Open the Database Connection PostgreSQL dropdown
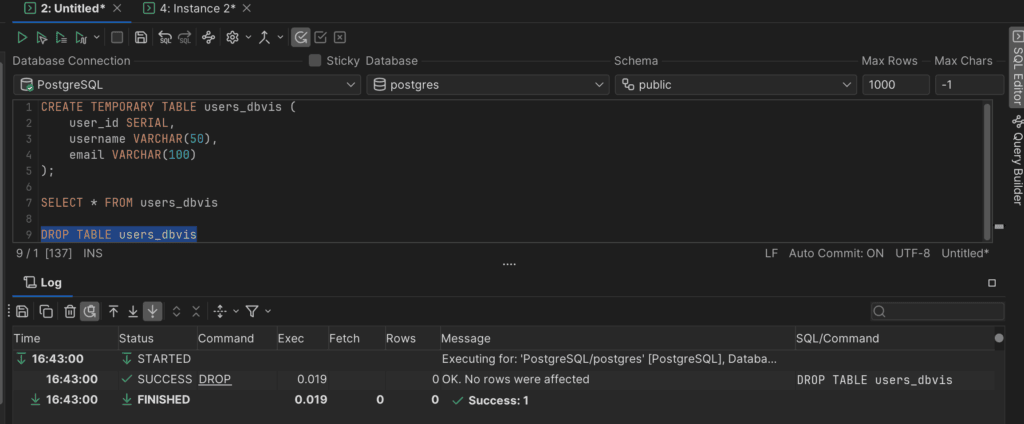1024x424 pixels. click(x=187, y=85)
